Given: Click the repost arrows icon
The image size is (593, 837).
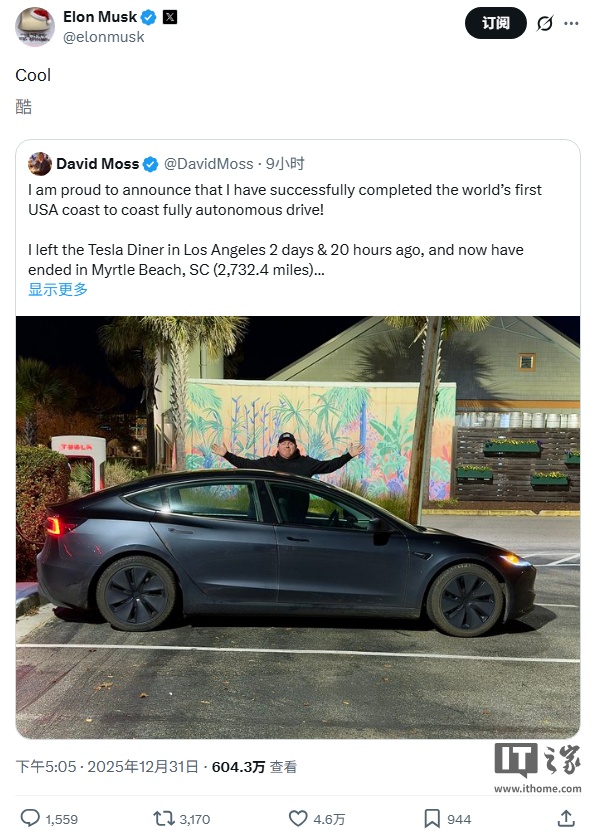Looking at the screenshot, I should click(x=163, y=818).
